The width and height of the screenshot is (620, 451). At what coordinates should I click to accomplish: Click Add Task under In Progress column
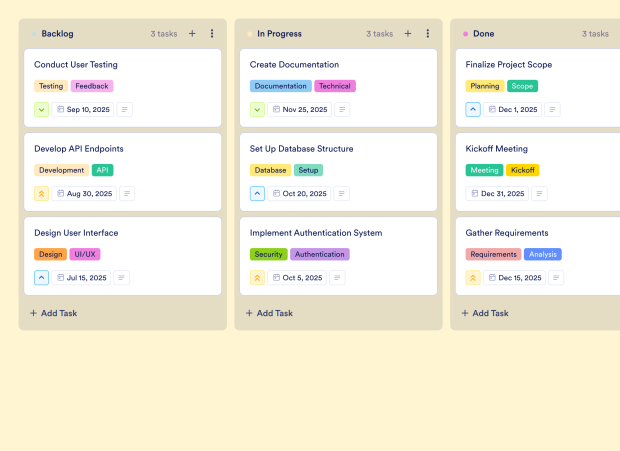269,313
